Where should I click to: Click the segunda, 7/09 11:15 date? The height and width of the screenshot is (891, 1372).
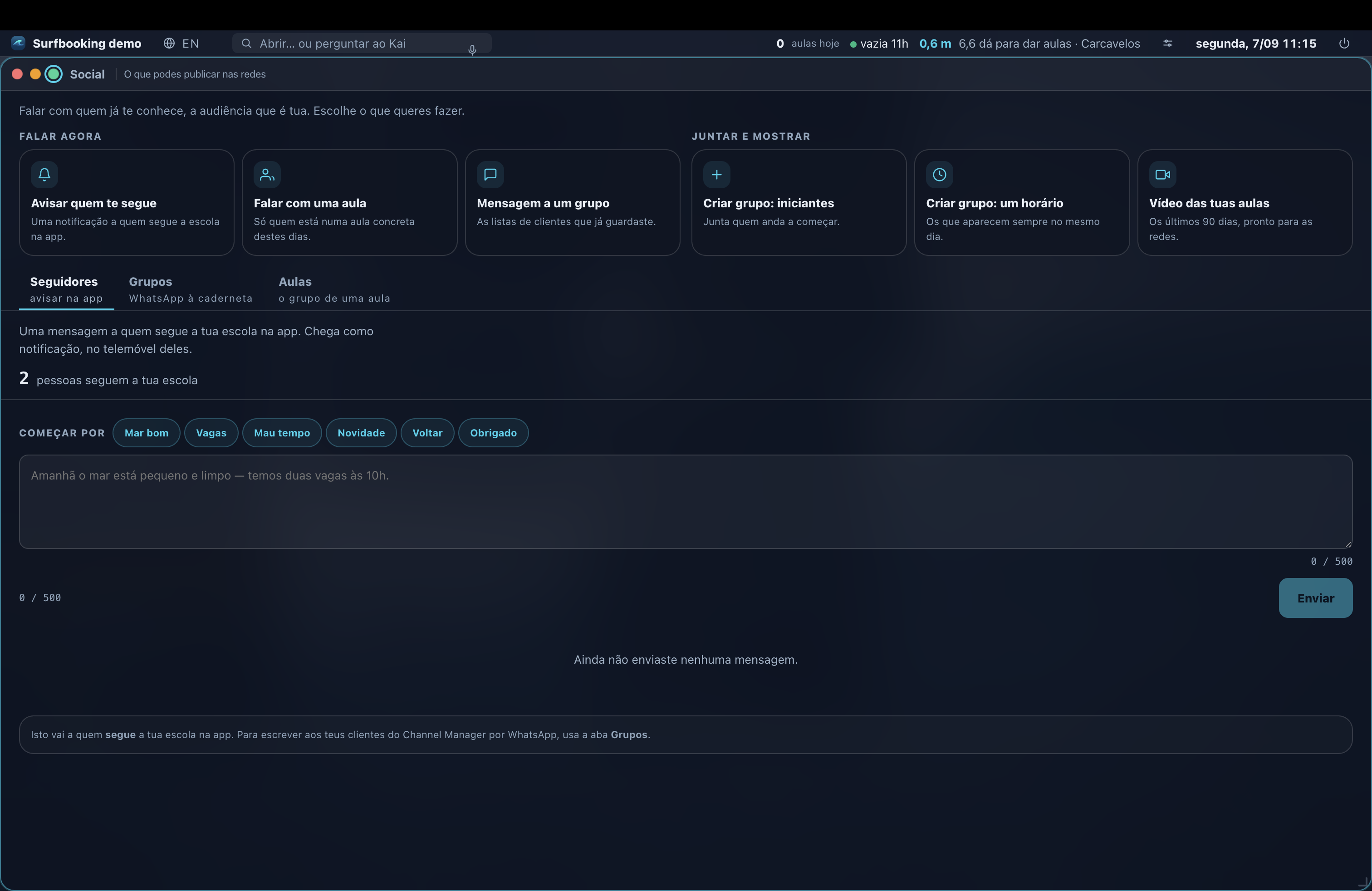(1255, 43)
